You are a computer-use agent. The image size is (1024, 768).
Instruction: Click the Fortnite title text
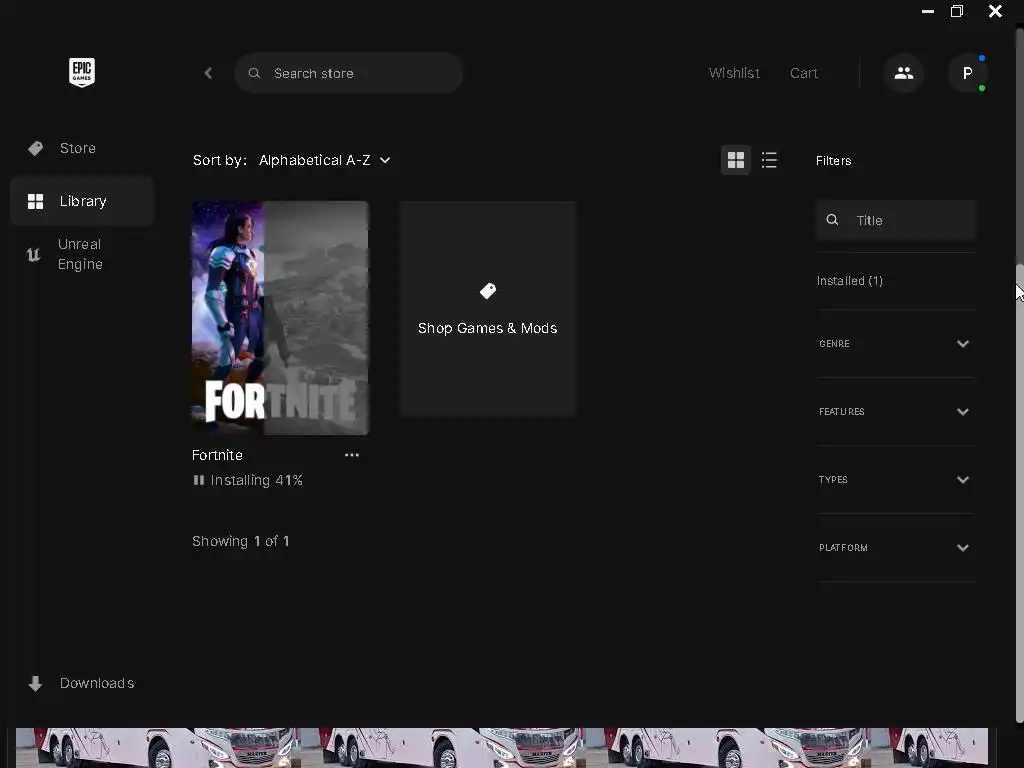click(217, 455)
